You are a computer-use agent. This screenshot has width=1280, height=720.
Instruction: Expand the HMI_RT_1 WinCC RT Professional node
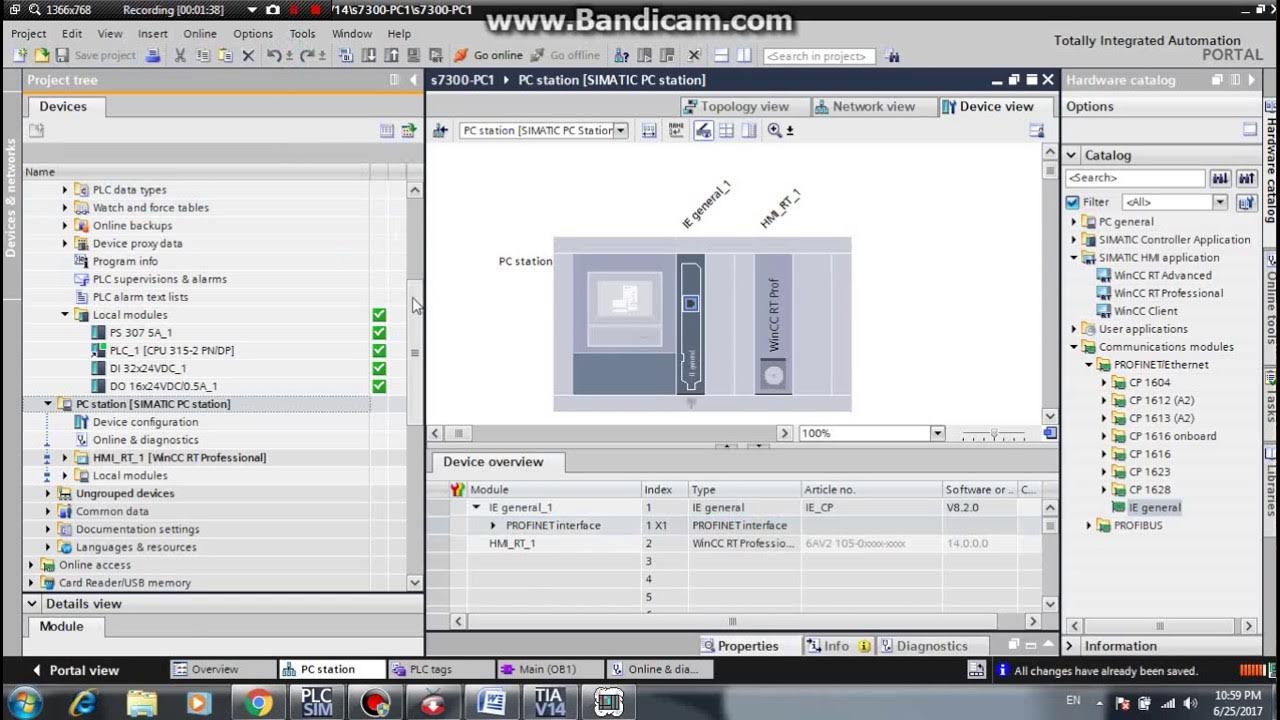tap(65, 458)
